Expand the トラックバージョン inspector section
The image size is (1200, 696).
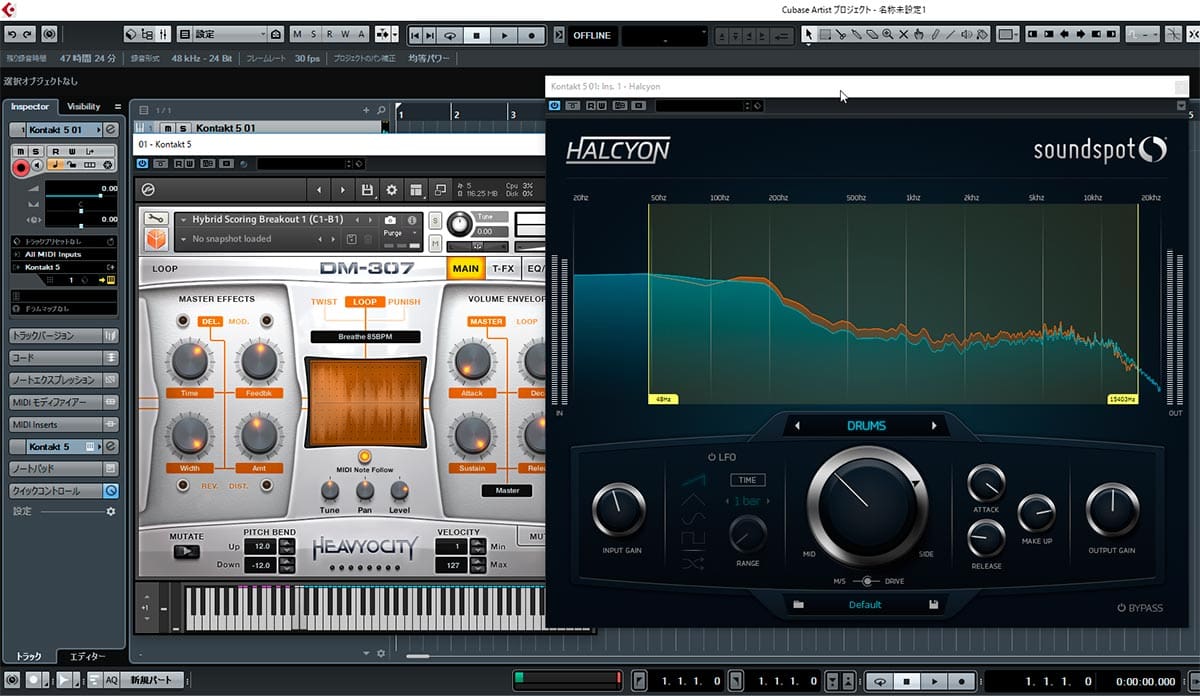tap(64, 336)
